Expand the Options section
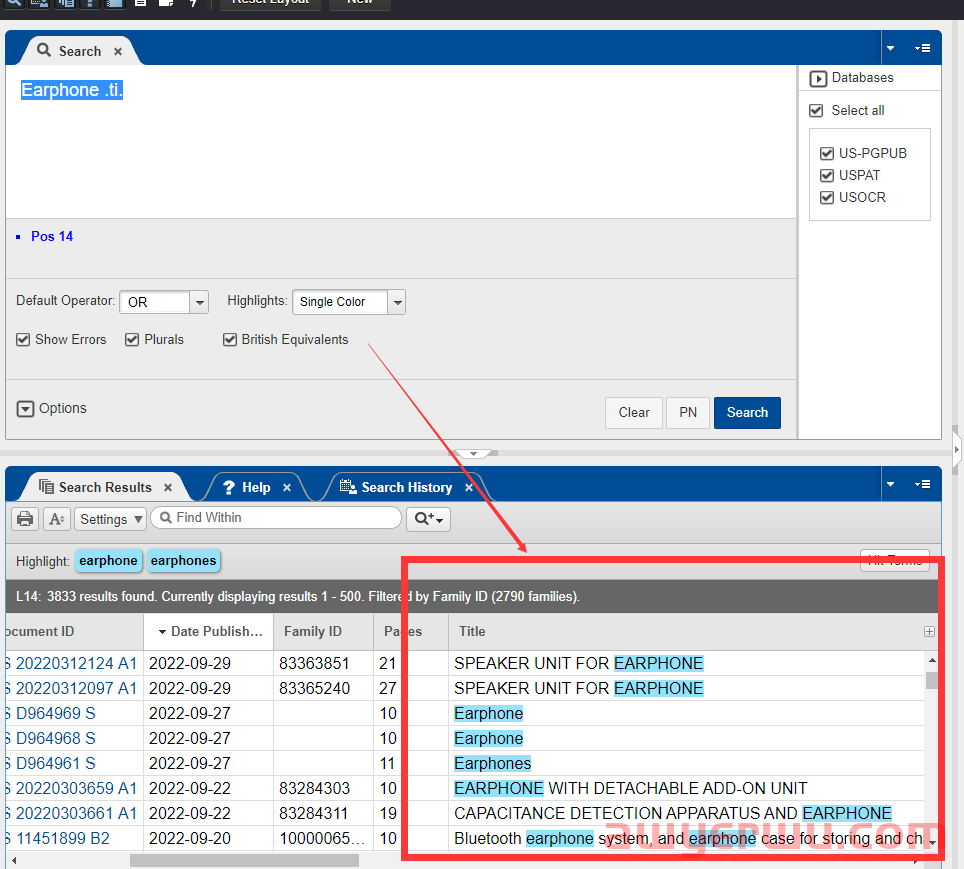Viewport: 964px width, 869px height. click(x=26, y=409)
